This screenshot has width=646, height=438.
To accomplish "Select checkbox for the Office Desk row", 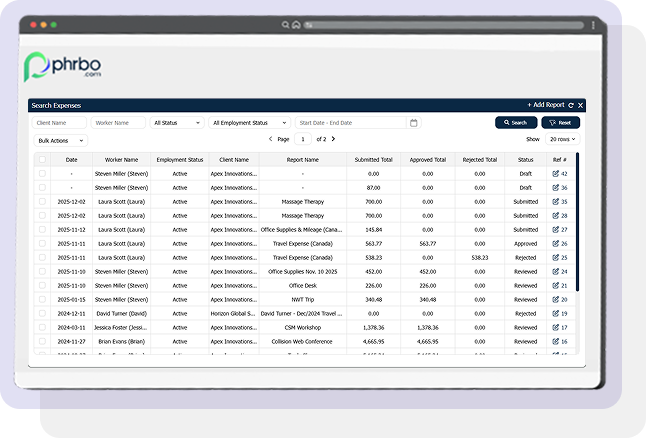I will [42, 285].
